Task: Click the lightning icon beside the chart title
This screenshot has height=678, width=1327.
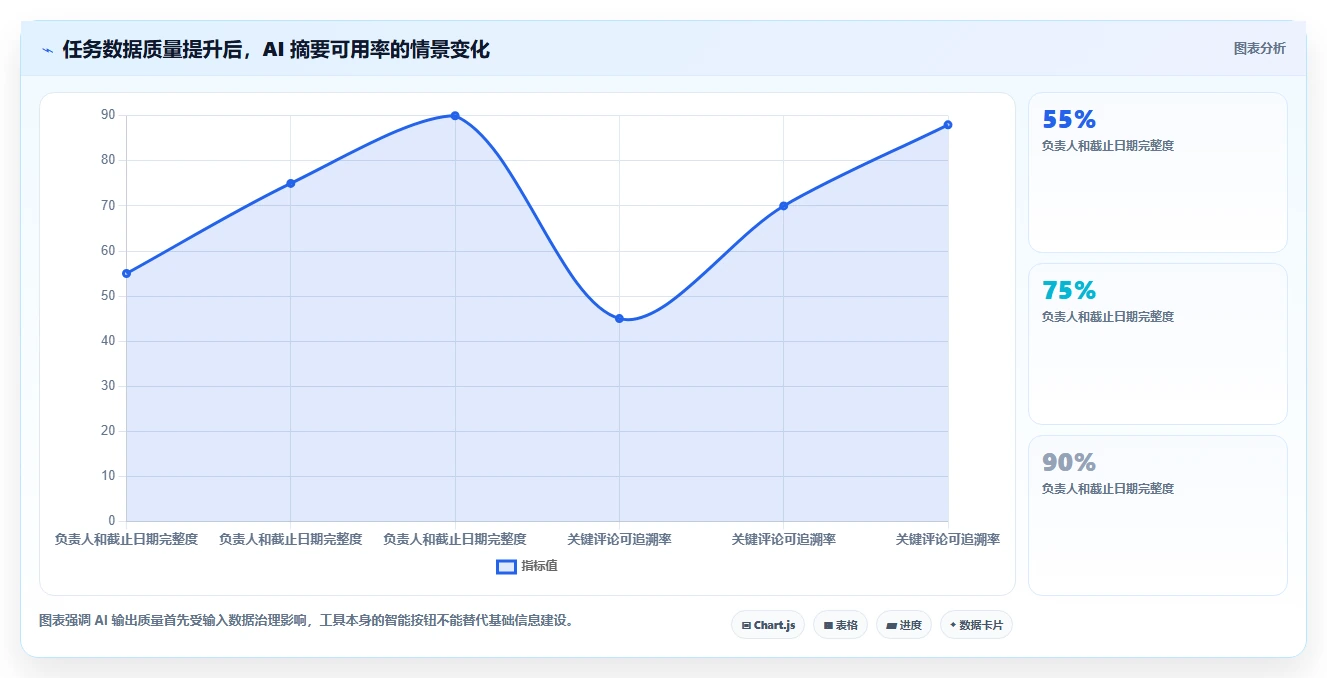Action: (x=47, y=50)
